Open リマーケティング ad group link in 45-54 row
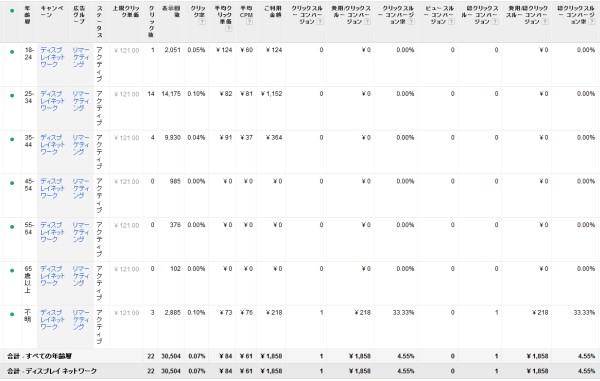The height and width of the screenshot is (381, 600). (x=81, y=188)
